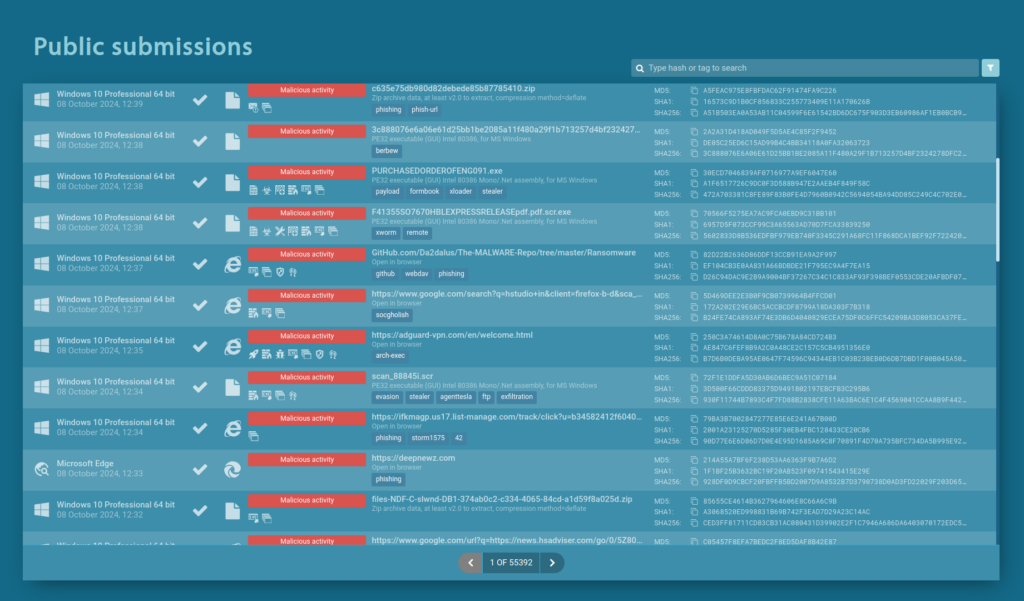1024x601 pixels.
Task: Click Microsoft Edge browser icon in deepnewz row
Action: click(232, 467)
